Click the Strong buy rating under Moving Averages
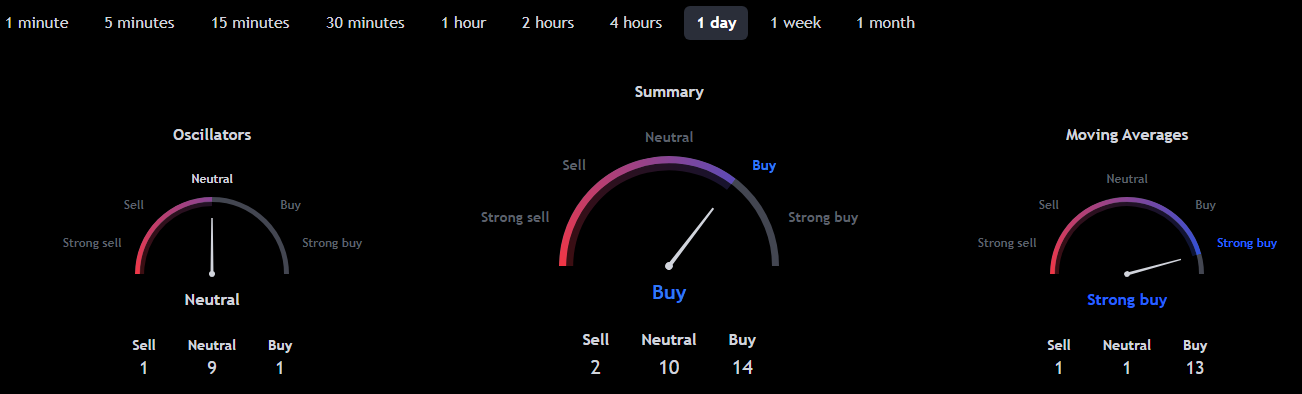Image resolution: width=1302 pixels, height=394 pixels. [1127, 299]
